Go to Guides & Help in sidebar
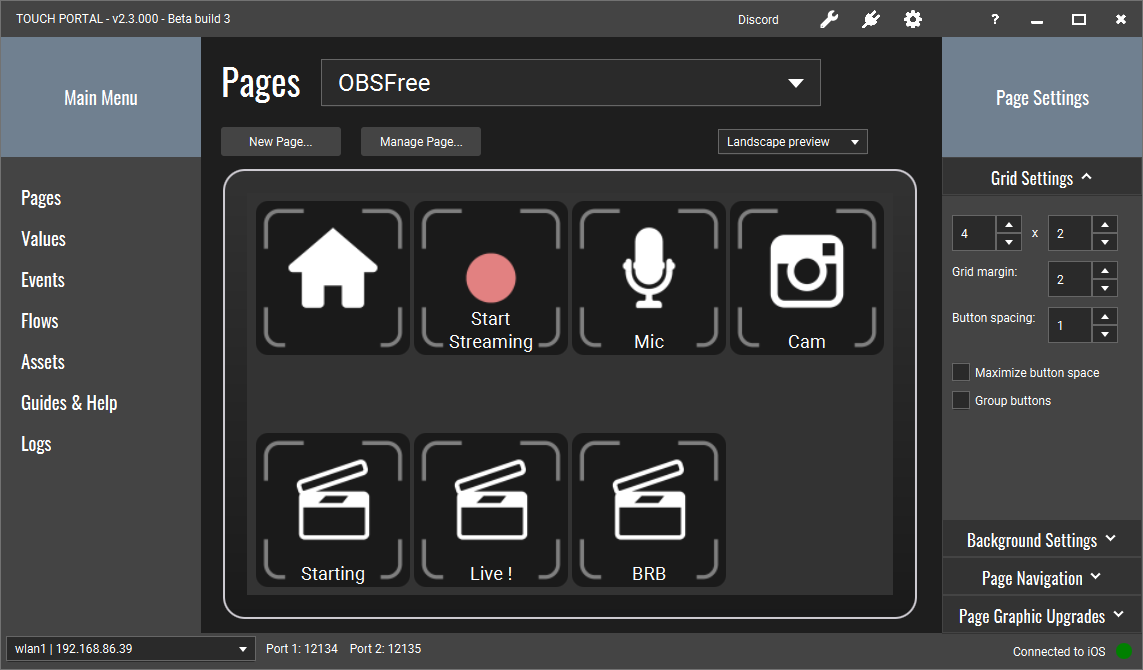Screen dimensions: 1143x670 pyautogui.click(x=69, y=403)
